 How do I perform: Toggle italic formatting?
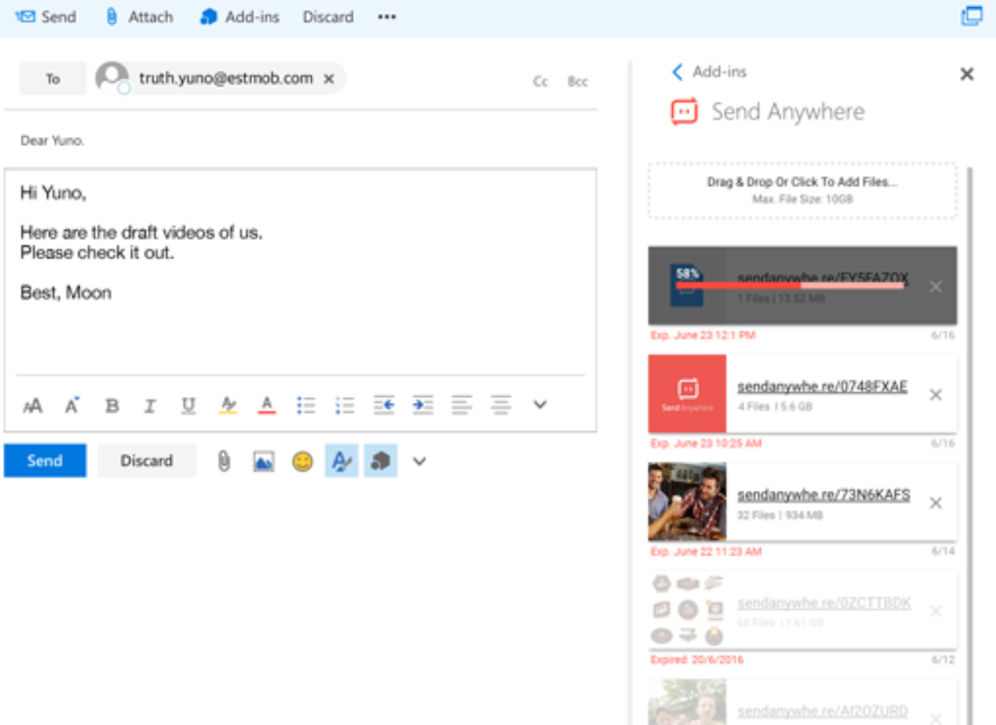click(150, 405)
